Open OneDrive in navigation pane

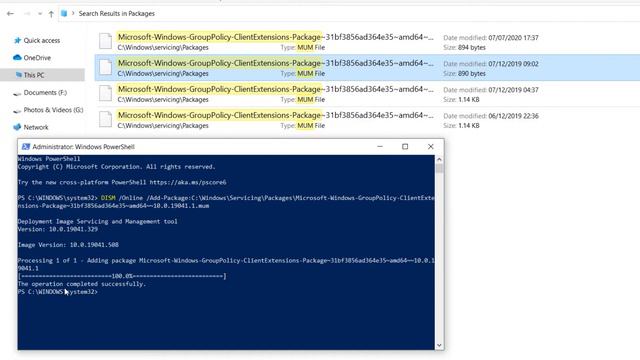click(37, 58)
